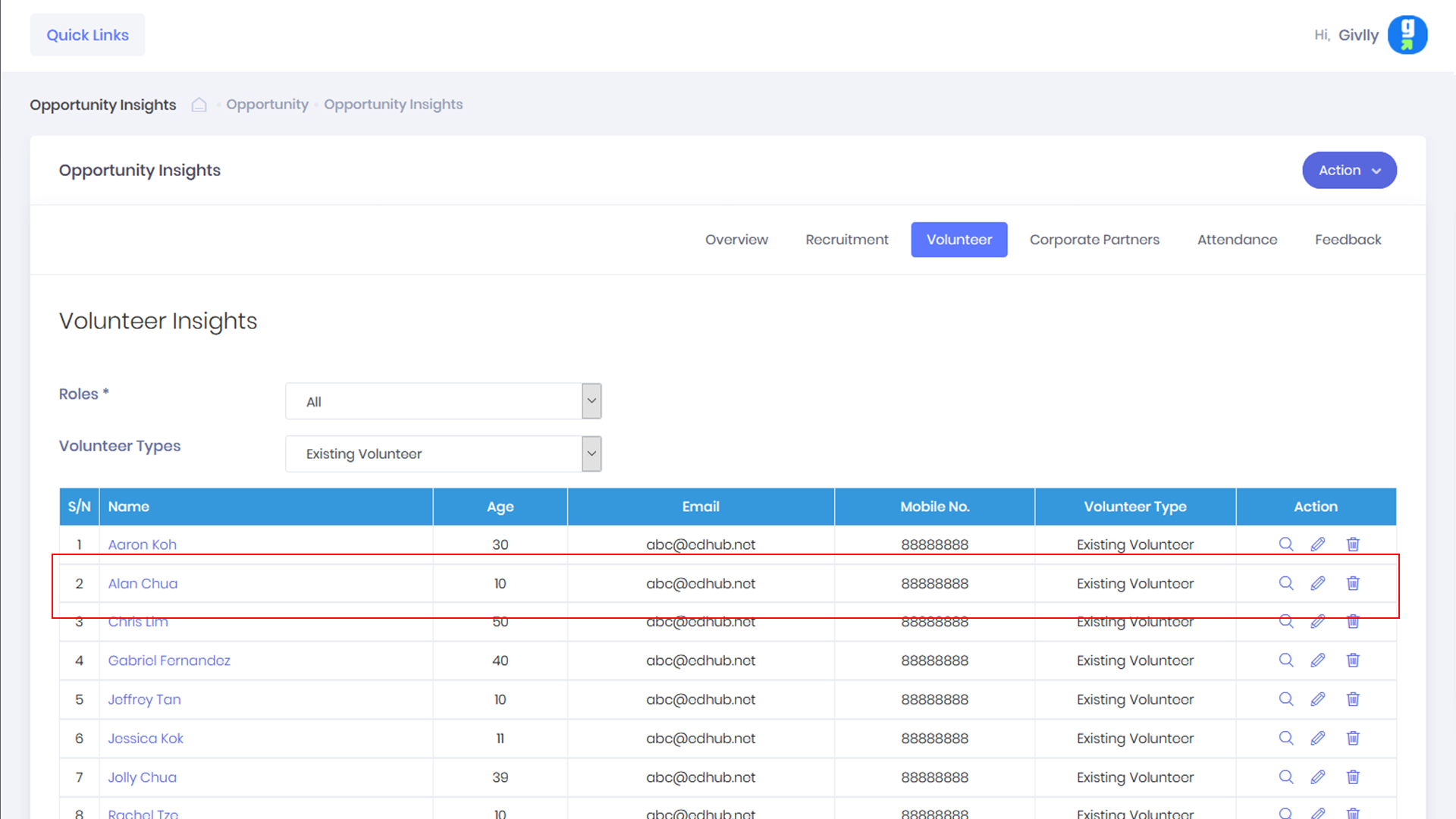Viewport: 1456px width, 819px height.
Task: Click the view magnifier icon for Aaron Koh
Action: pos(1286,544)
